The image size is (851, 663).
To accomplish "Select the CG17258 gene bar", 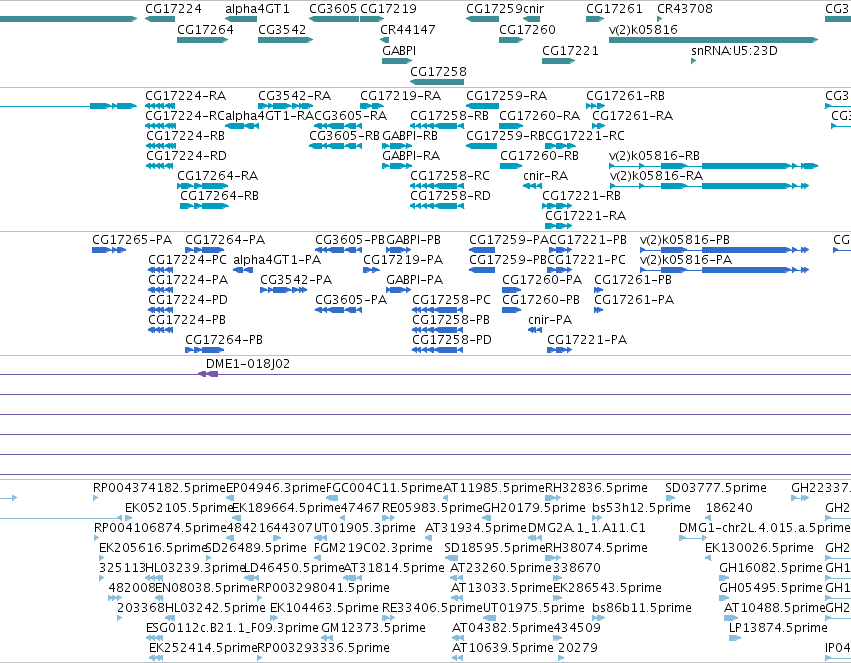I will tap(437, 82).
